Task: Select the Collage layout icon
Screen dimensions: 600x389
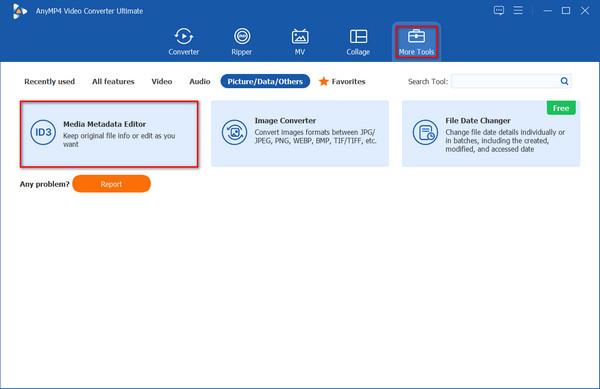Action: coord(358,37)
